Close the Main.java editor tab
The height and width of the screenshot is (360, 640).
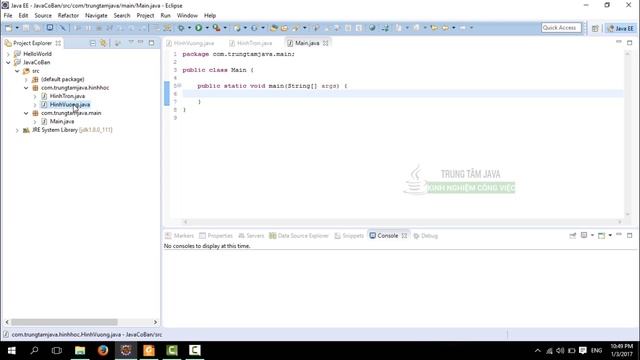tap(325, 43)
